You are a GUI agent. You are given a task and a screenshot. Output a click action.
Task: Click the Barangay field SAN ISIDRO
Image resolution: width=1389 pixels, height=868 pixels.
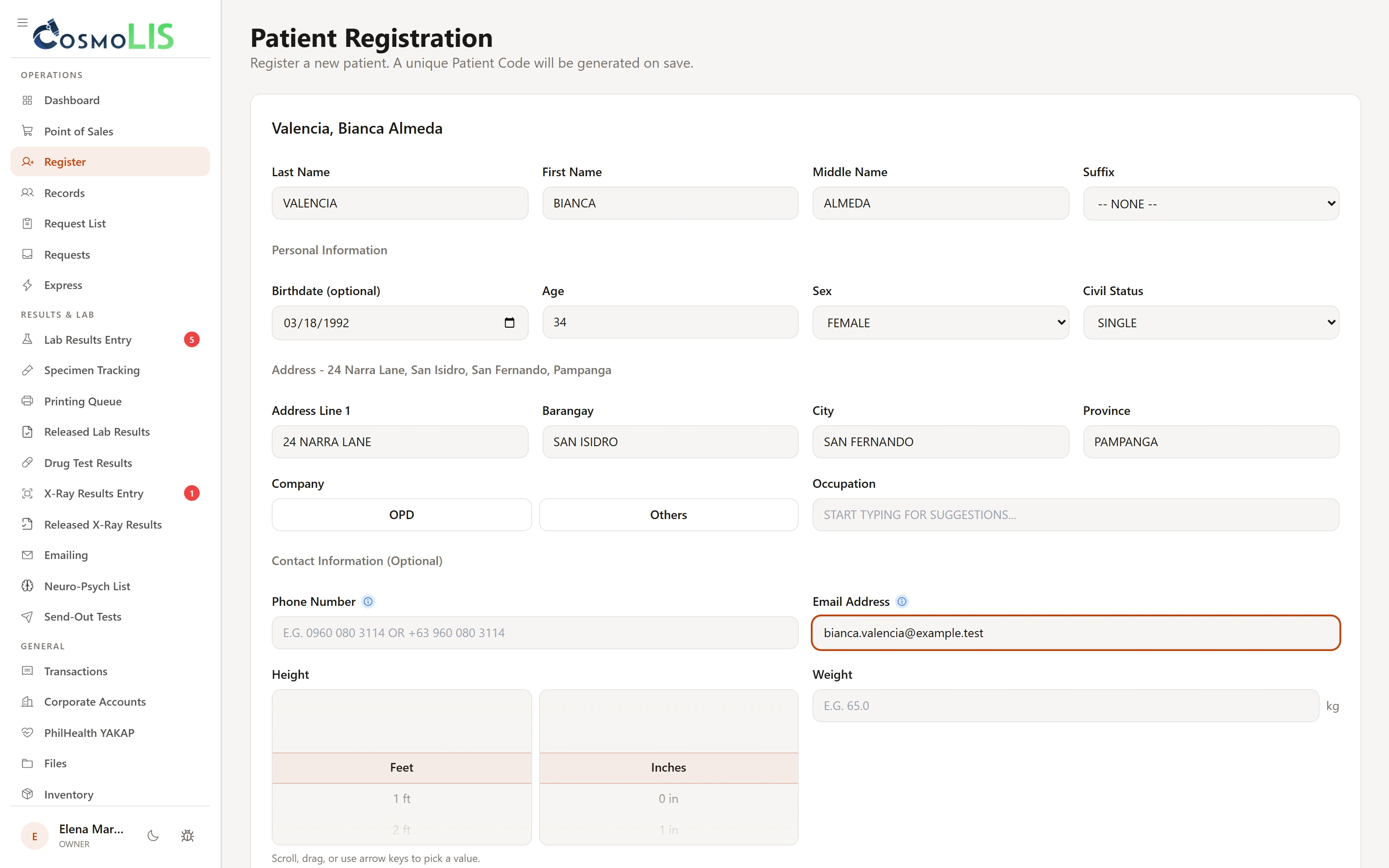coord(670,441)
